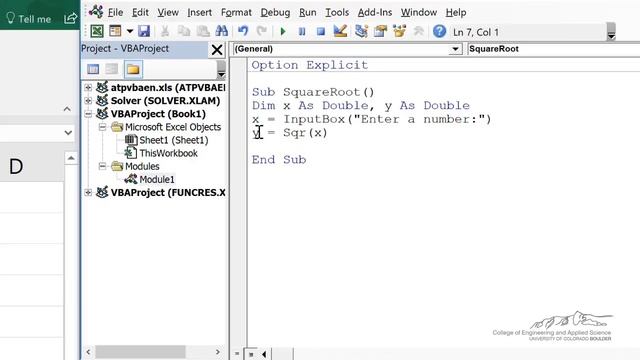Open the (General) object dropdown
The image size is (640, 360).
coord(455,49)
